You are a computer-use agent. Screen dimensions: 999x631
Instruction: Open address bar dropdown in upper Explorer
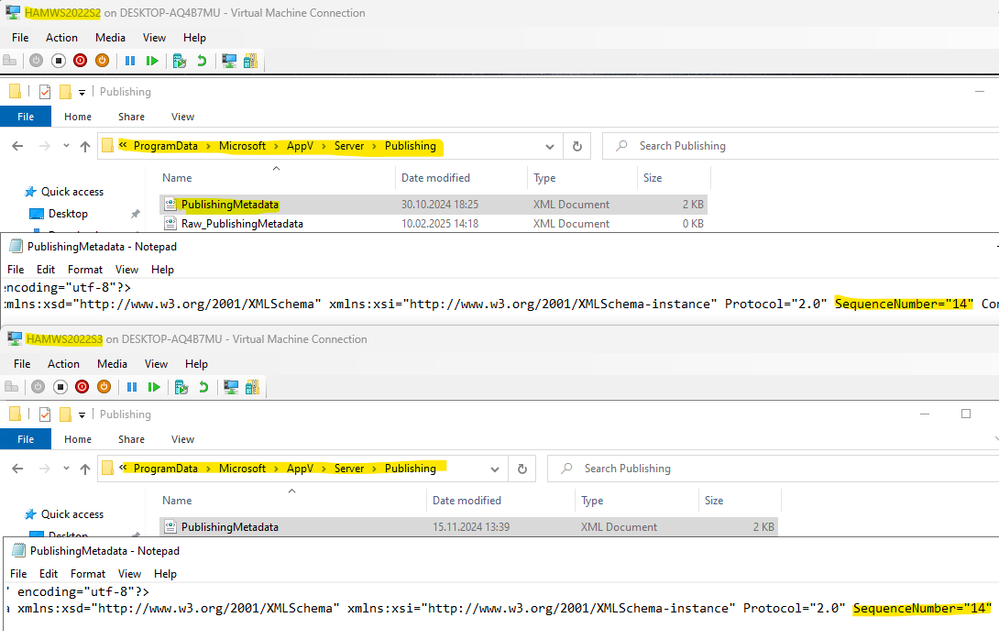pos(550,147)
